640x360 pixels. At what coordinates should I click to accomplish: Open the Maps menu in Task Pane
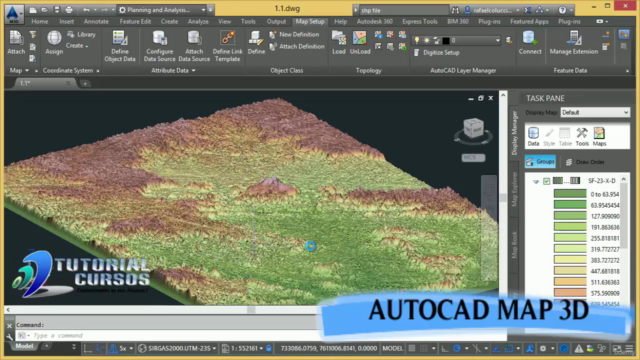[599, 136]
